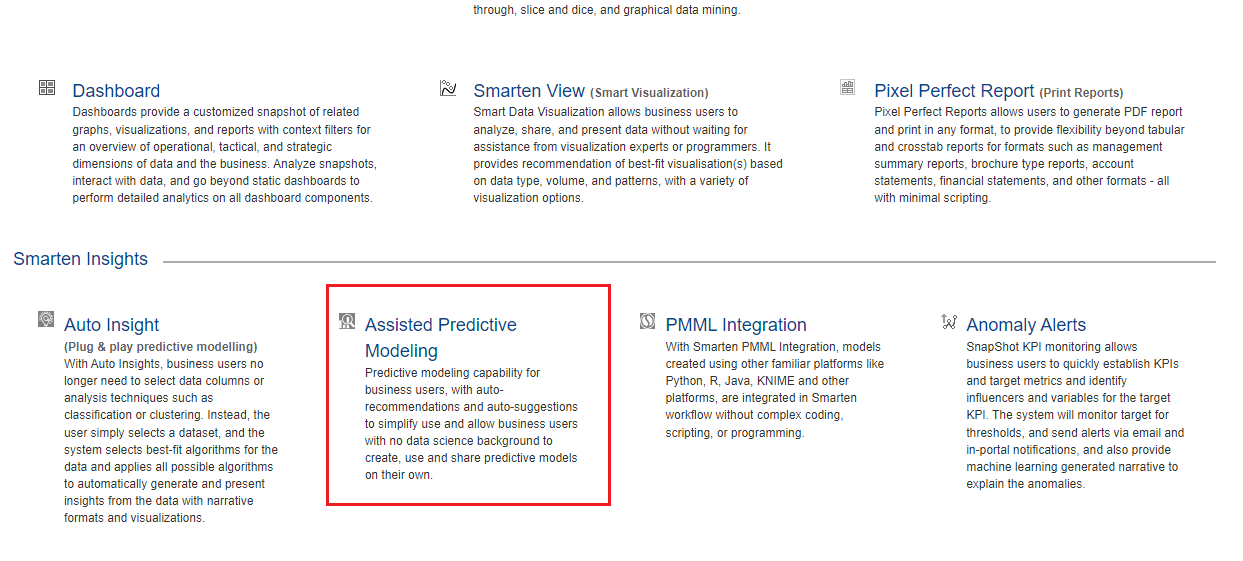Click the Plug & play predictive modelling subtitle
The width and height of the screenshot is (1243, 561).
click(x=161, y=347)
